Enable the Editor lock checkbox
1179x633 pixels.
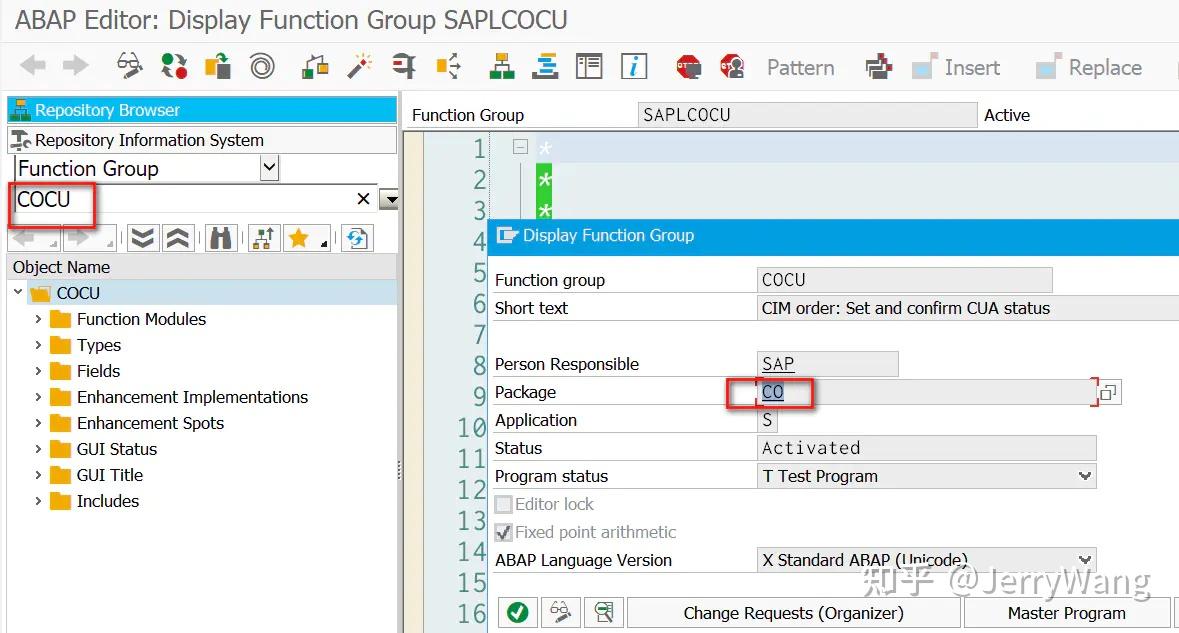click(503, 504)
